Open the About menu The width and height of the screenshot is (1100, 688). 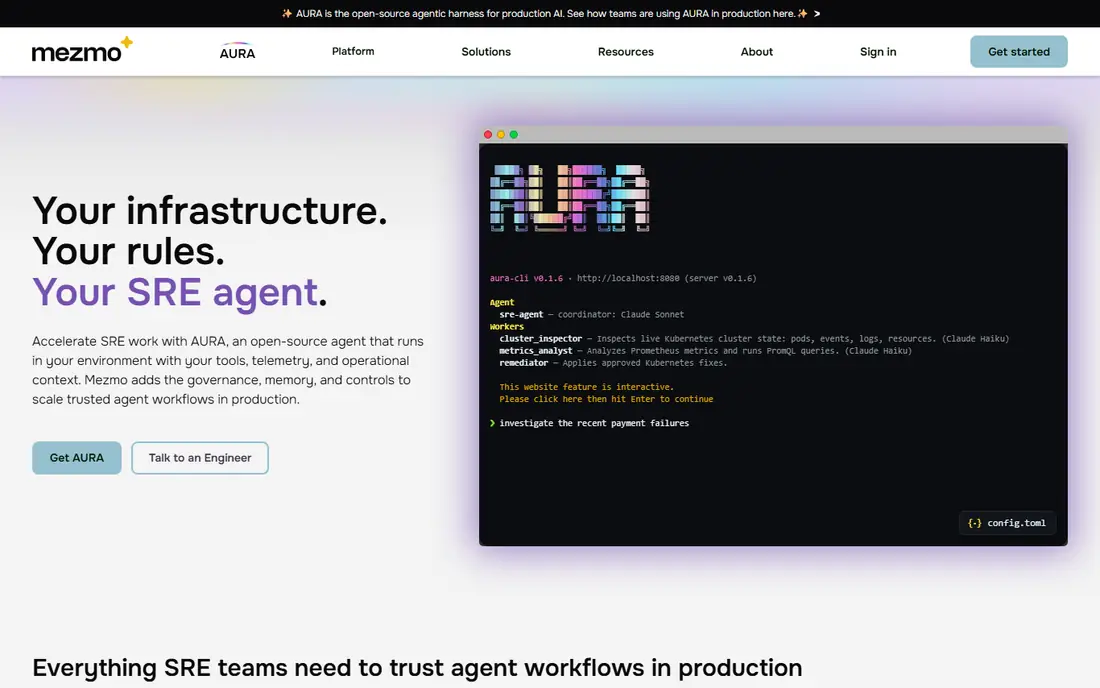[x=756, y=52]
